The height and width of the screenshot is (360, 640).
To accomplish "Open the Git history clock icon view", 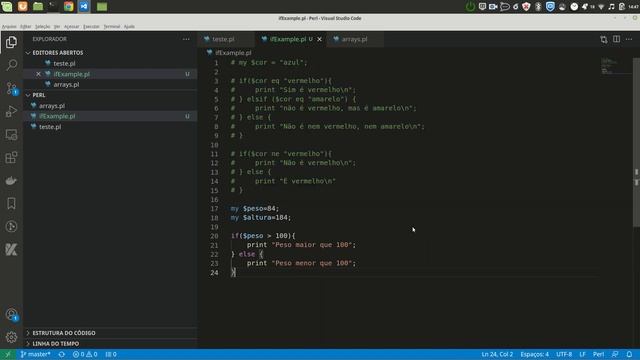I will [x=11, y=227].
